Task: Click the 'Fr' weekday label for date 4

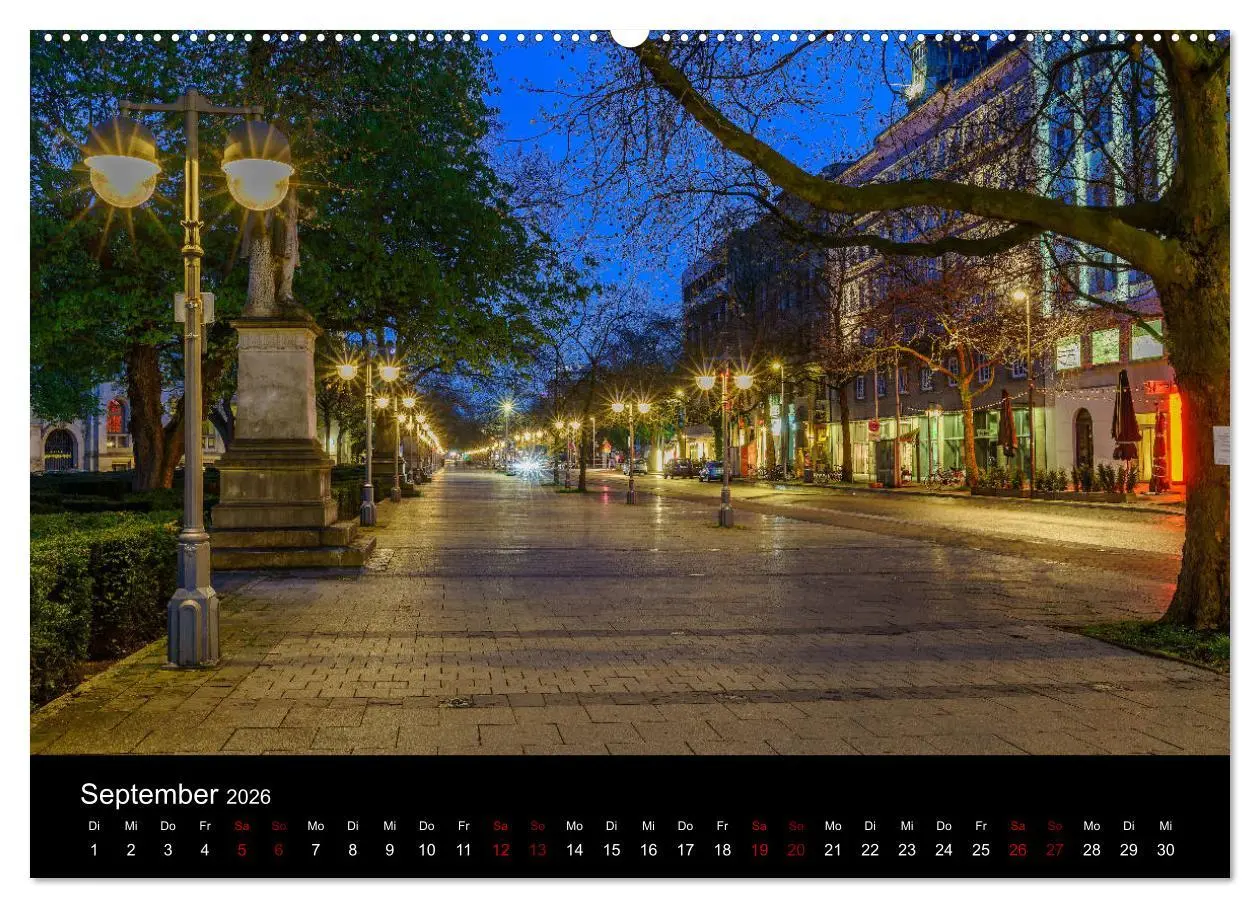Action: pos(205,826)
